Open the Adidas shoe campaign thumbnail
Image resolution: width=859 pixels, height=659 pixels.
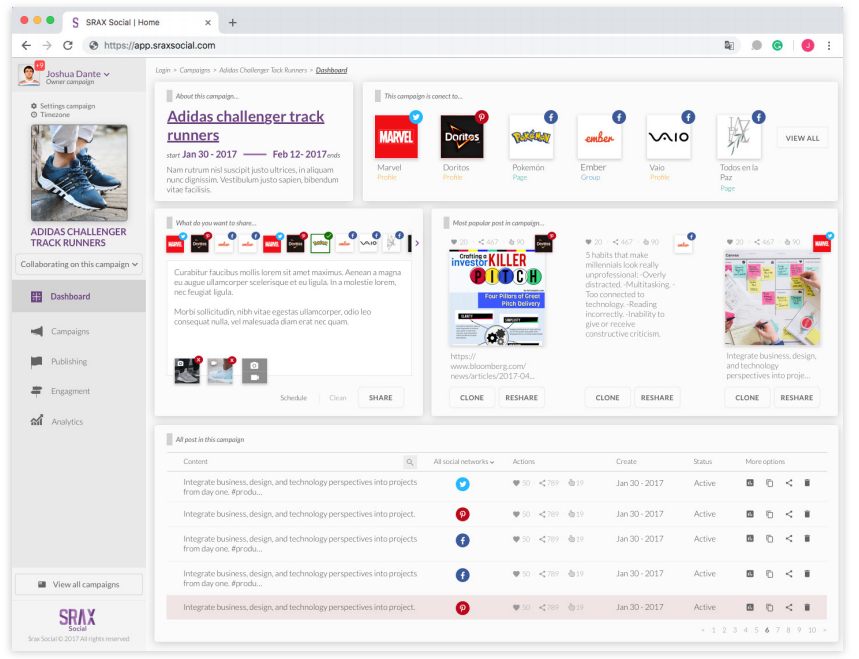pyautogui.click(x=79, y=173)
